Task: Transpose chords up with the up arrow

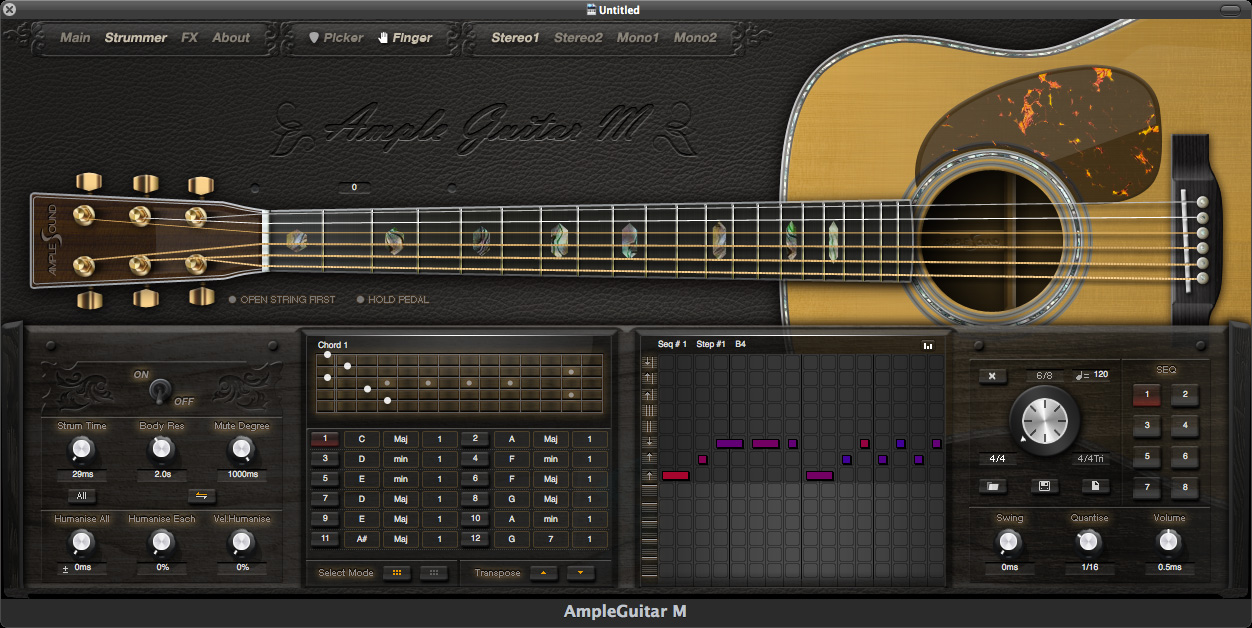Action: pyautogui.click(x=544, y=573)
